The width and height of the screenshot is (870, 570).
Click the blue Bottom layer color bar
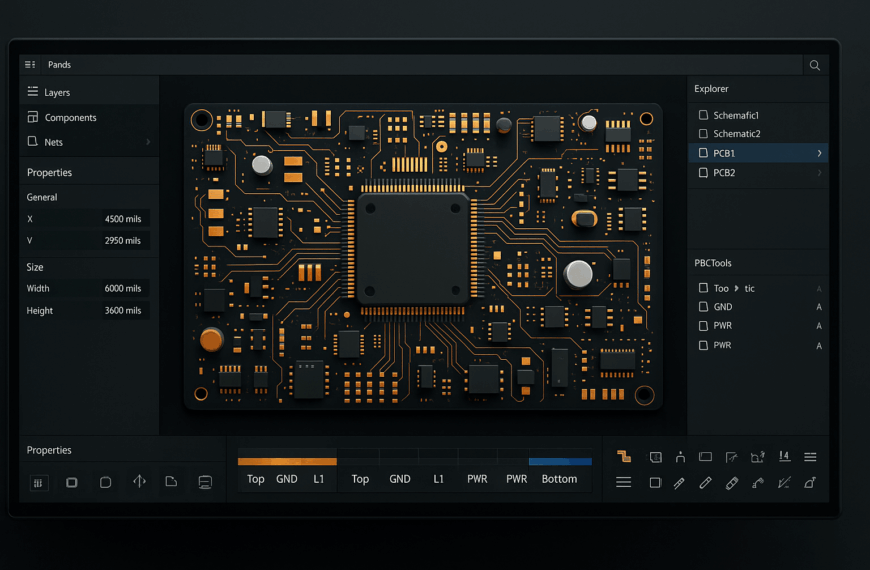[x=560, y=461]
